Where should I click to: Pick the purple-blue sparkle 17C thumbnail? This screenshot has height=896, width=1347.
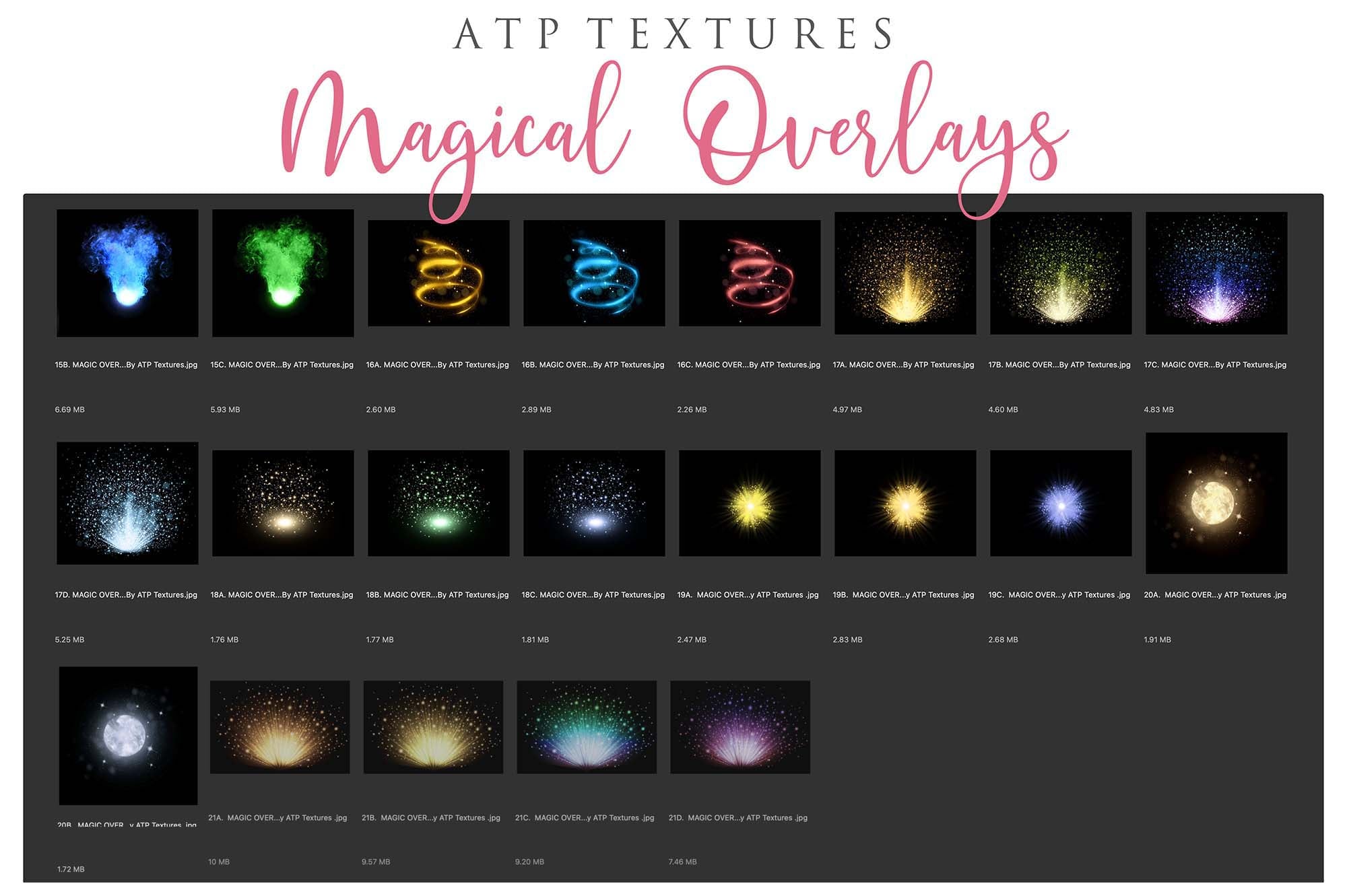click(x=1216, y=273)
